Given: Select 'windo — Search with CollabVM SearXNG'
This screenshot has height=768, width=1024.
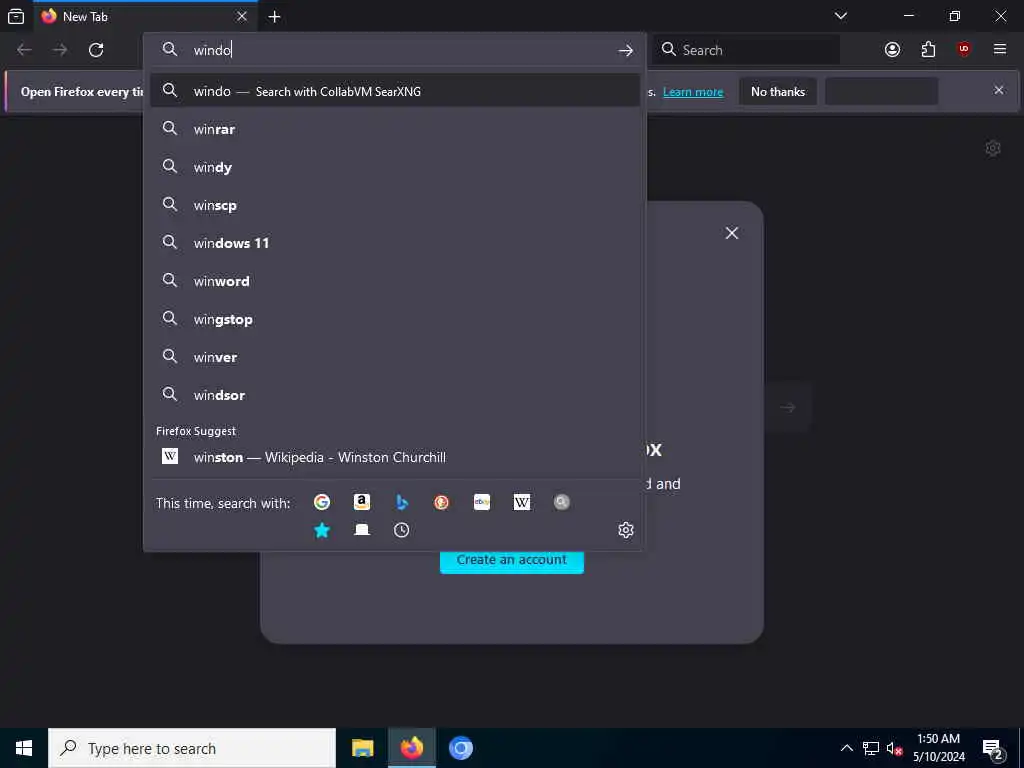Looking at the screenshot, I should 394,91.
